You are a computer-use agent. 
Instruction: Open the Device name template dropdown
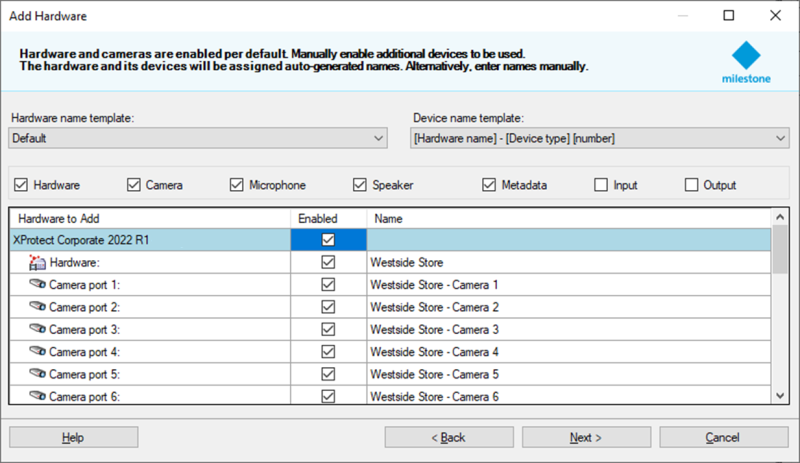click(600, 139)
